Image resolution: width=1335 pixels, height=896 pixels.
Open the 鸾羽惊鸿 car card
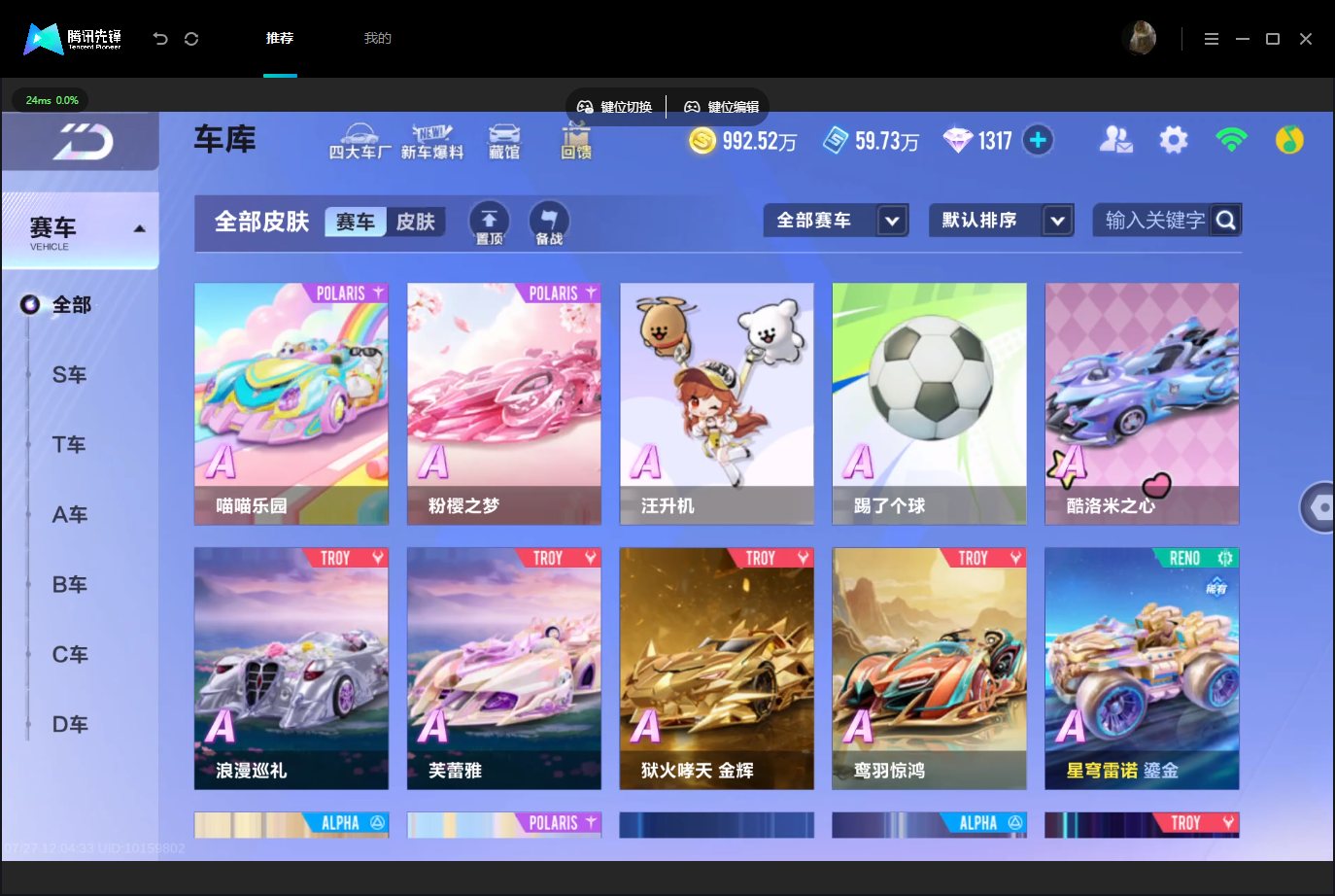click(x=930, y=669)
